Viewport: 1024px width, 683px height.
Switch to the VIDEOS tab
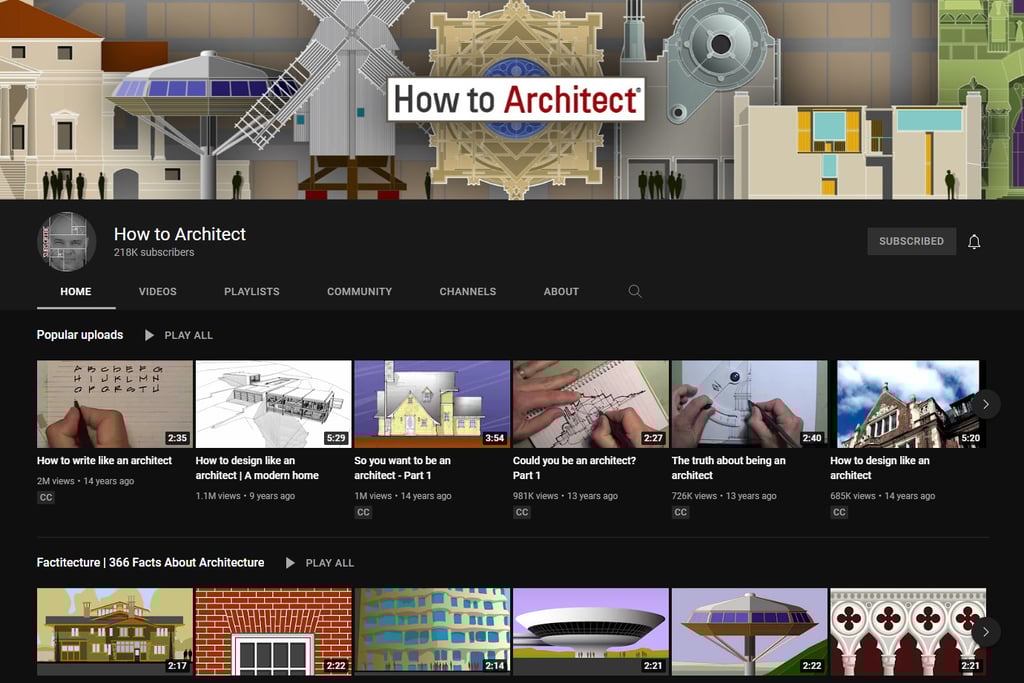tap(157, 292)
